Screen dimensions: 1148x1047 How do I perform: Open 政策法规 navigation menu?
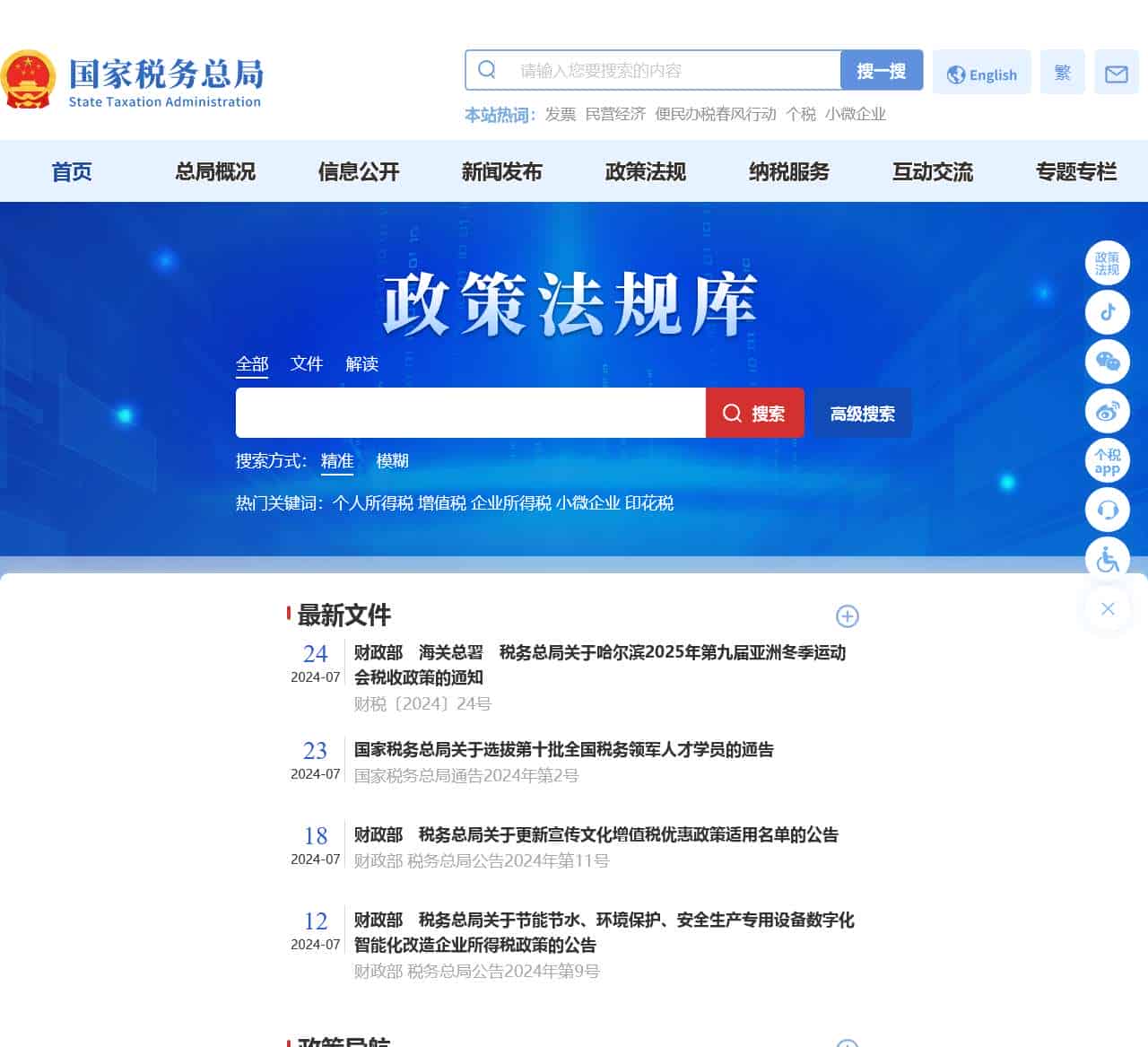pos(646,171)
